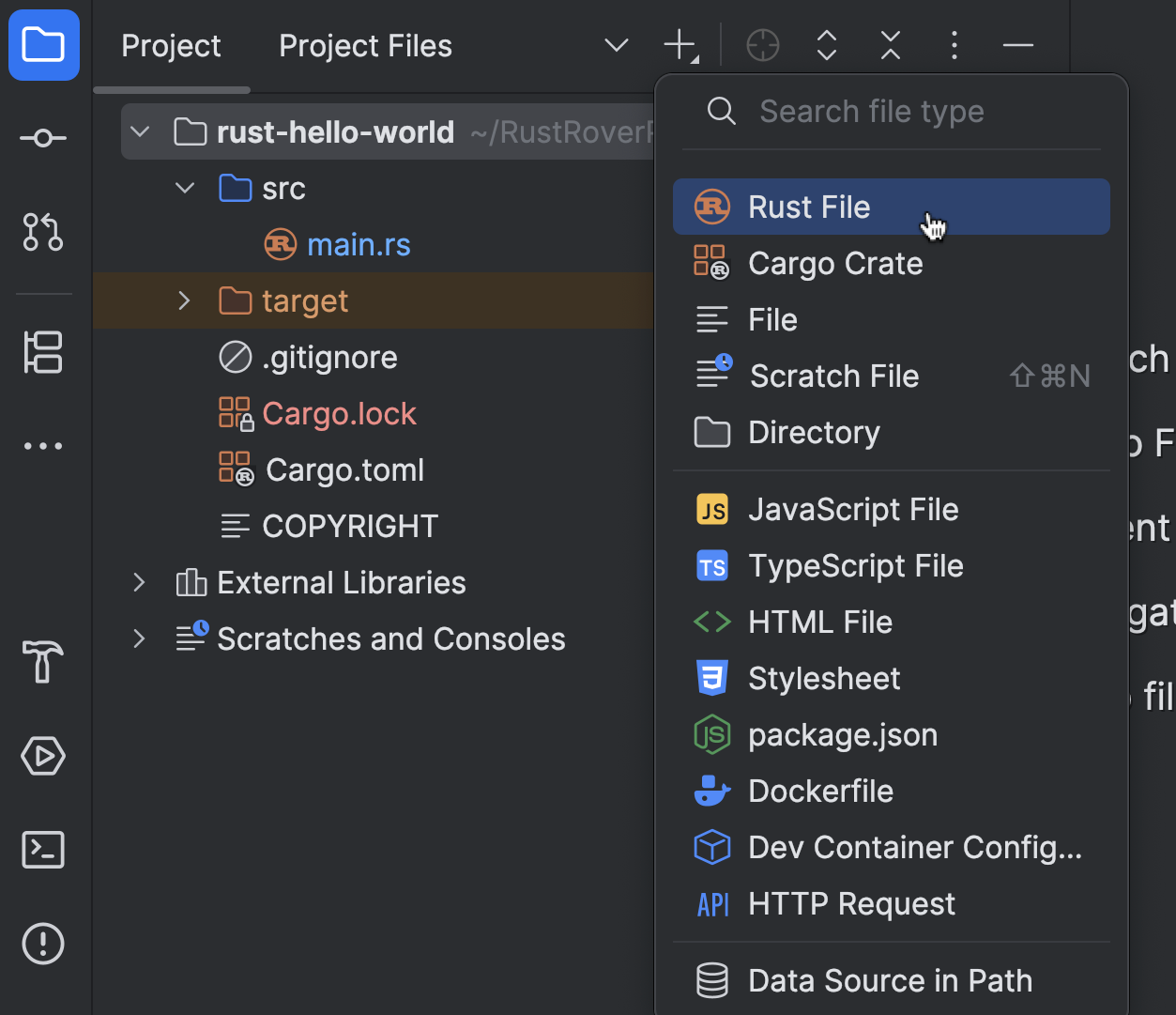Viewport: 1176px width, 1015px height.
Task: Switch to the Project tab
Action: (171, 46)
